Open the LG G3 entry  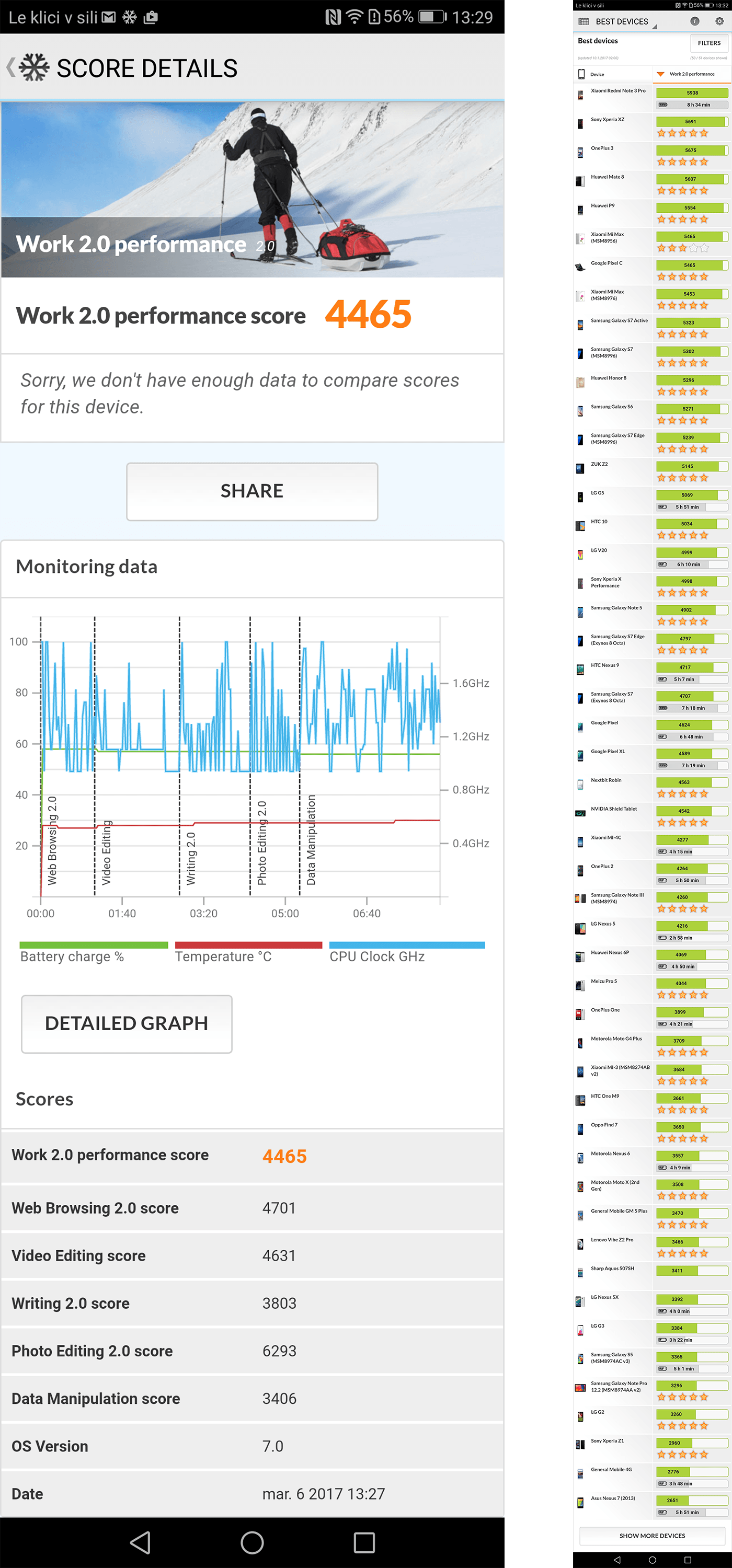pos(651,1333)
